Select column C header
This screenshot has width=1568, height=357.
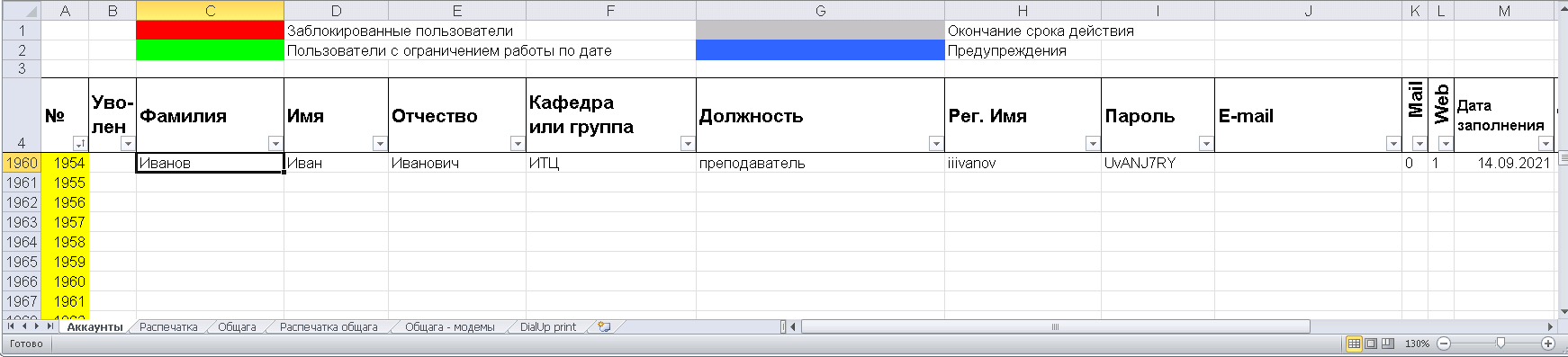click(210, 11)
